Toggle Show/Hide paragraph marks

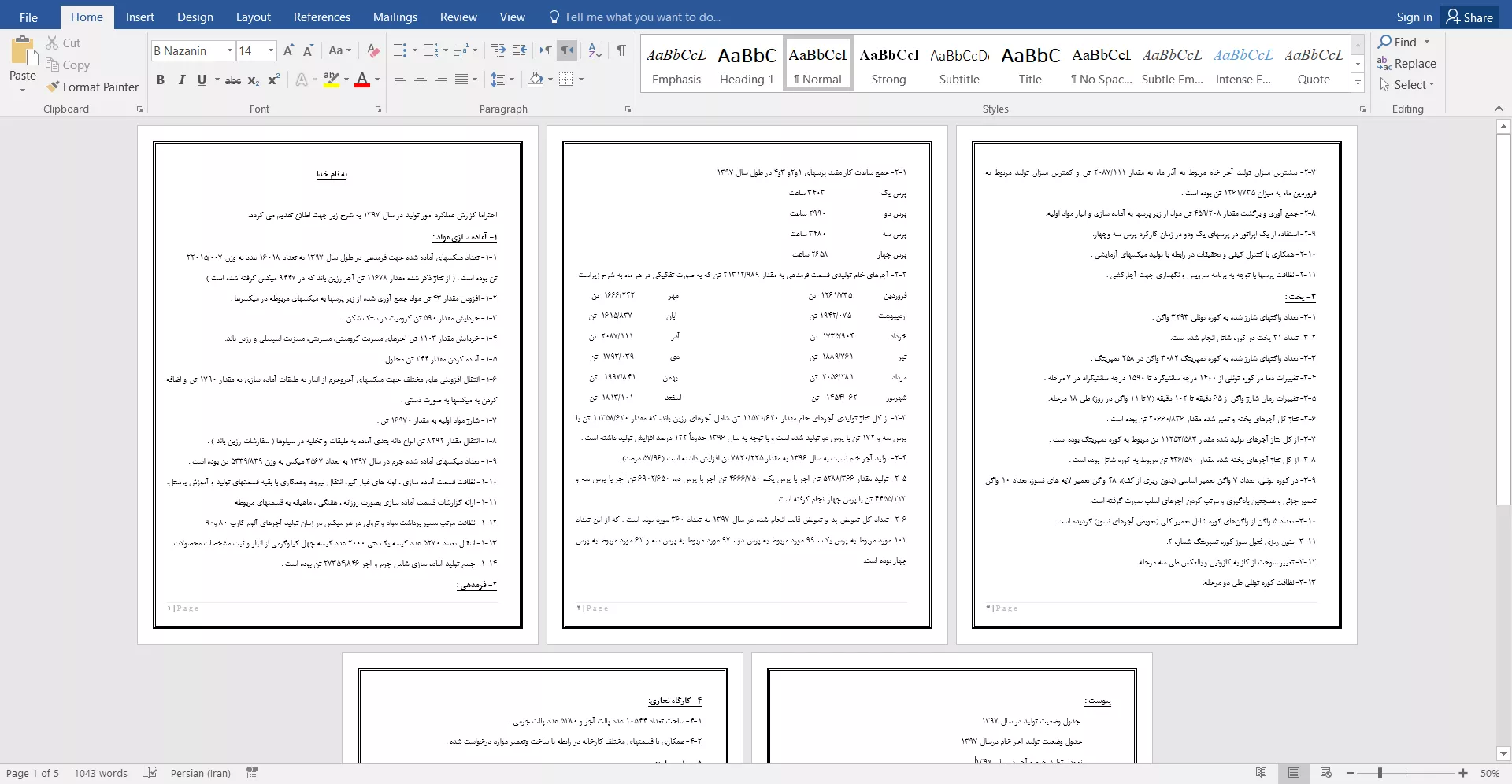(621, 51)
